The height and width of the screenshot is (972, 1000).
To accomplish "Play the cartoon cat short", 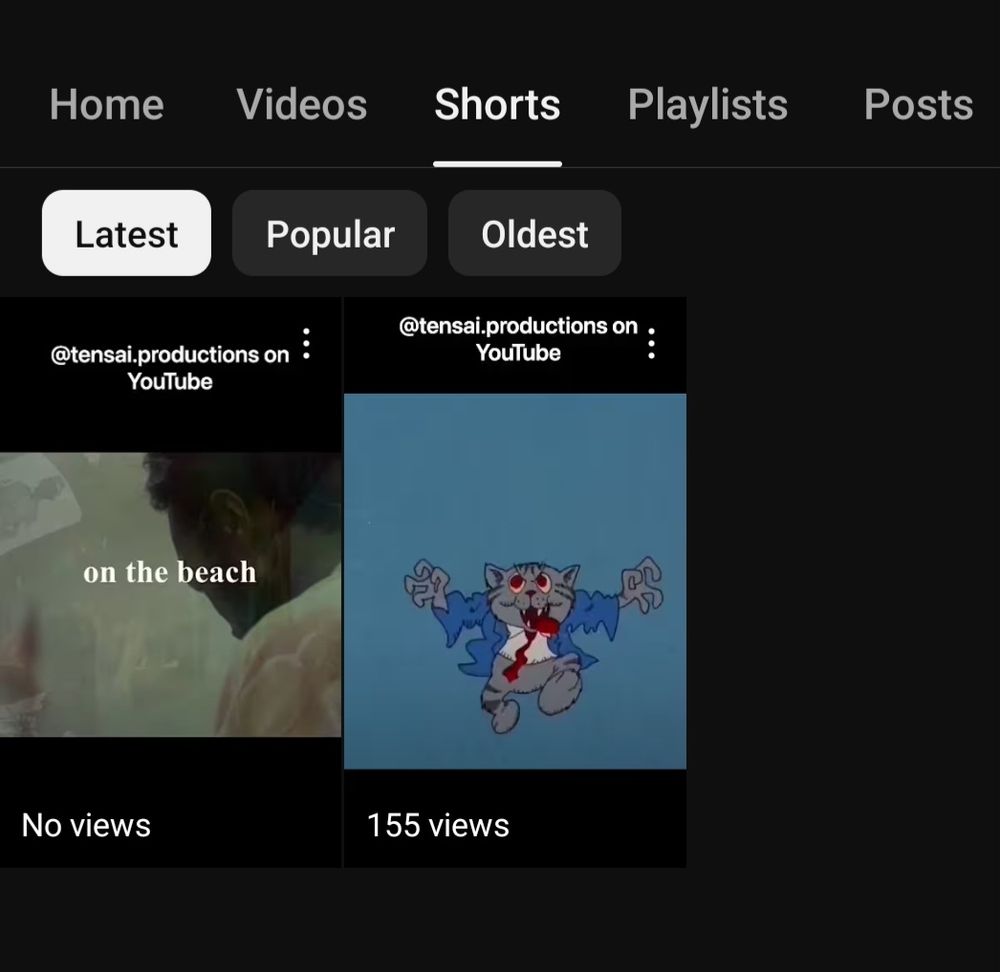I will (x=515, y=581).
